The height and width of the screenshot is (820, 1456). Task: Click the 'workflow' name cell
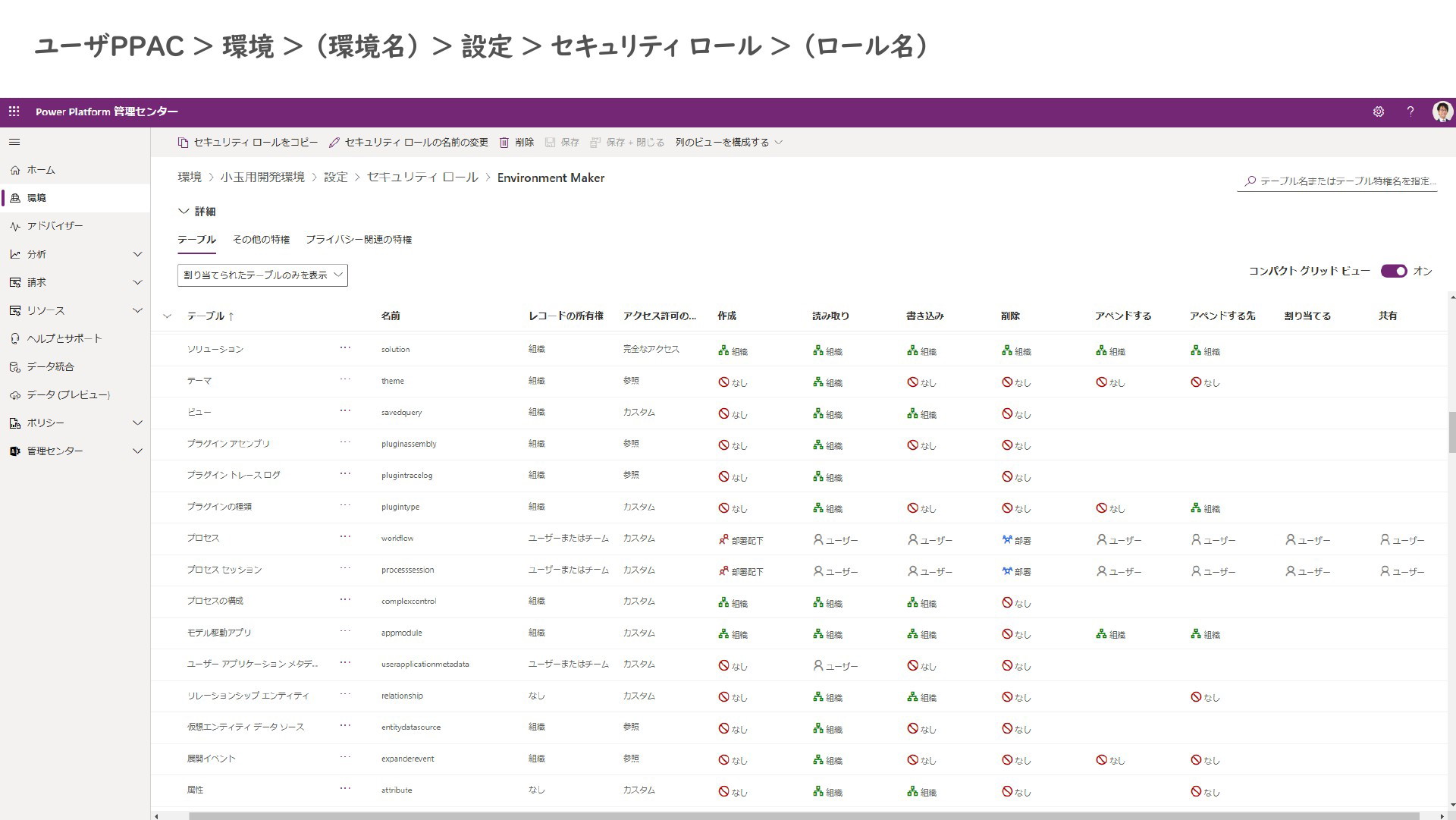[397, 538]
